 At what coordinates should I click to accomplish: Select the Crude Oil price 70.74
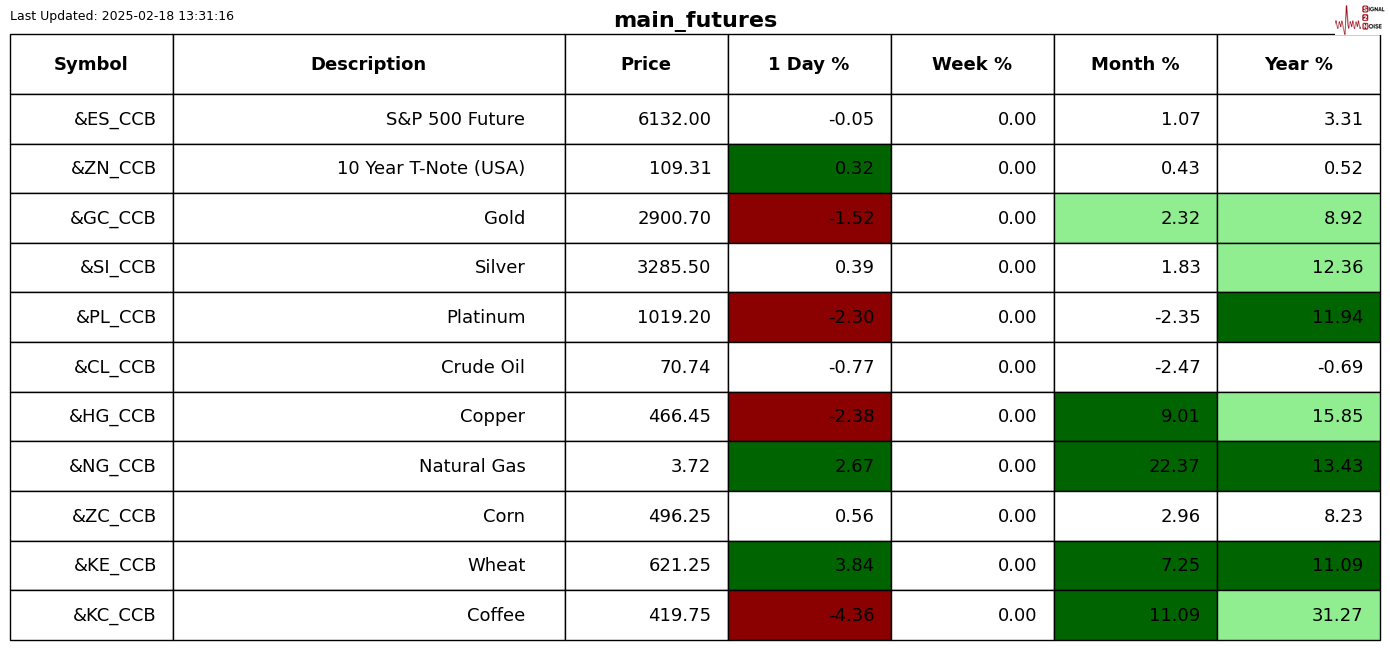tap(684, 368)
